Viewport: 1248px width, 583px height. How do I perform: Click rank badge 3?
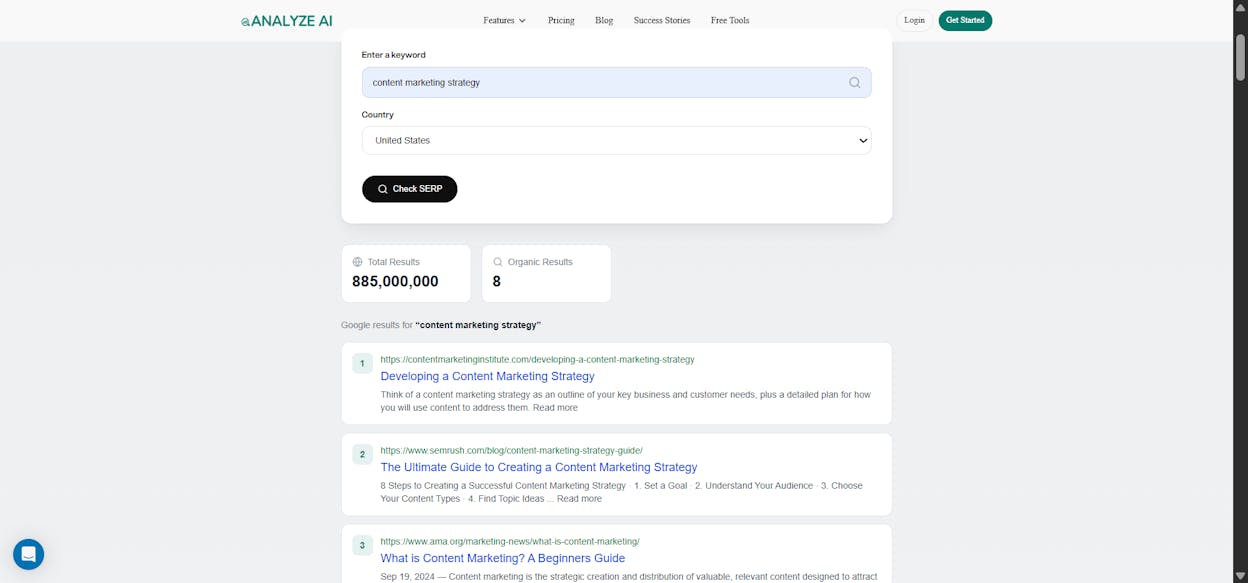tap(362, 545)
